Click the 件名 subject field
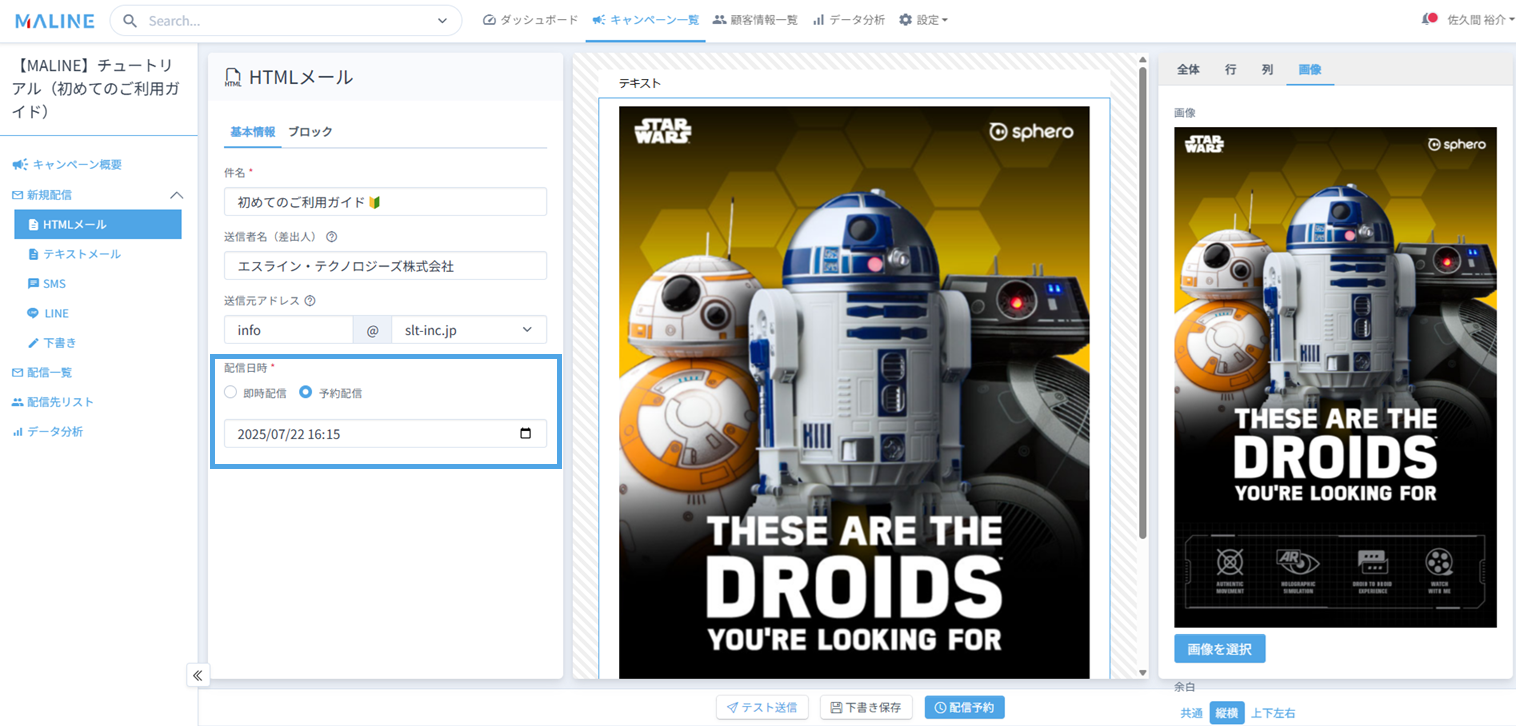Image resolution: width=1532 pixels, height=728 pixels. point(385,202)
